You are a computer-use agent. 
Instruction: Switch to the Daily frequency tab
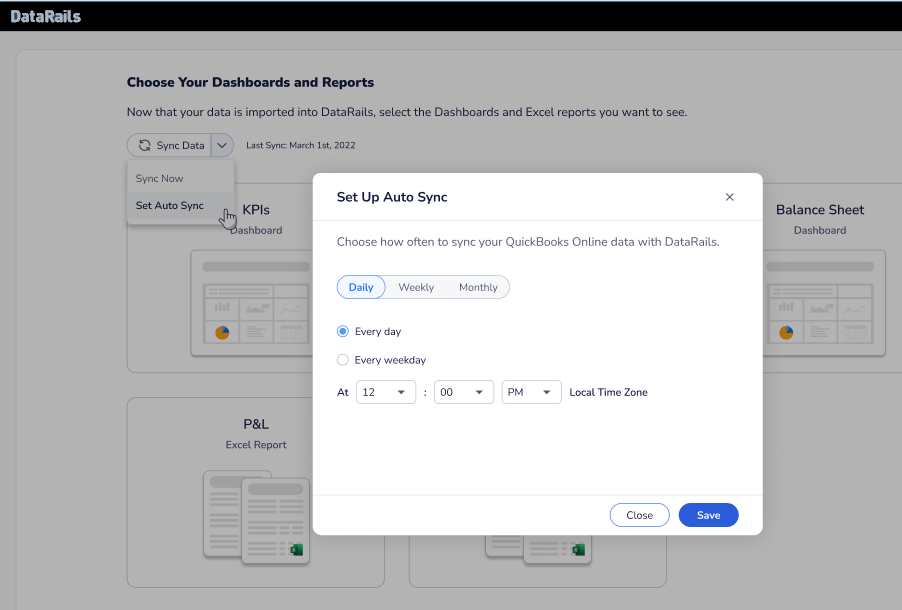[x=361, y=287]
